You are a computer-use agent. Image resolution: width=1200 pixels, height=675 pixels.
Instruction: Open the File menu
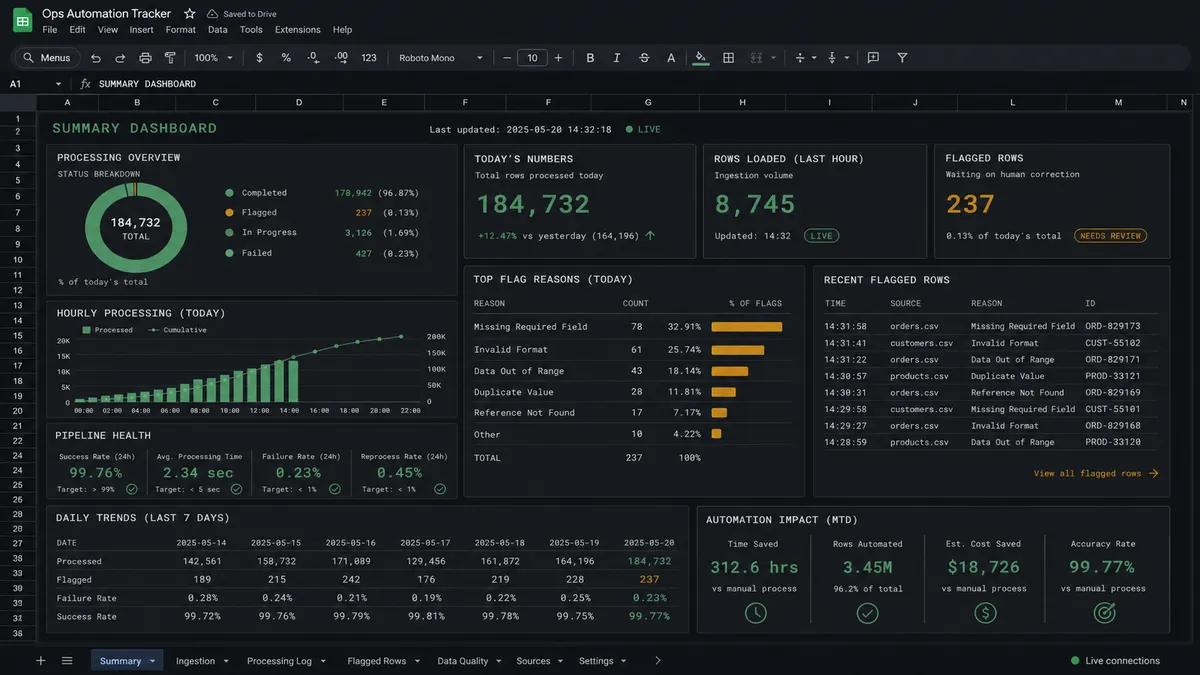click(50, 30)
